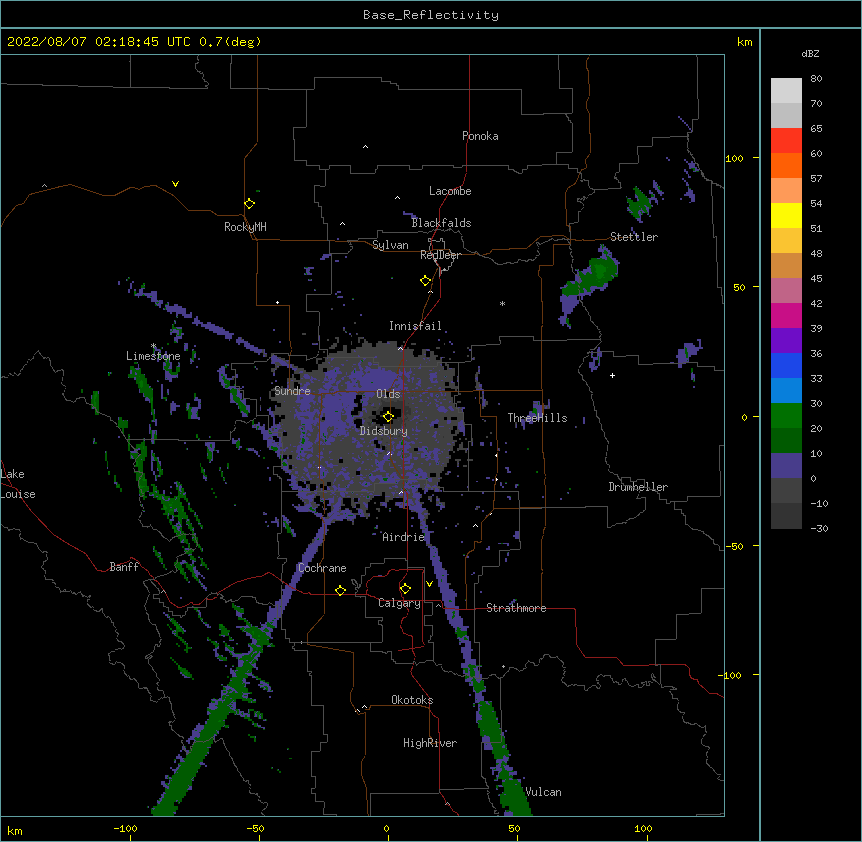Click the Sundre city label

(292, 391)
